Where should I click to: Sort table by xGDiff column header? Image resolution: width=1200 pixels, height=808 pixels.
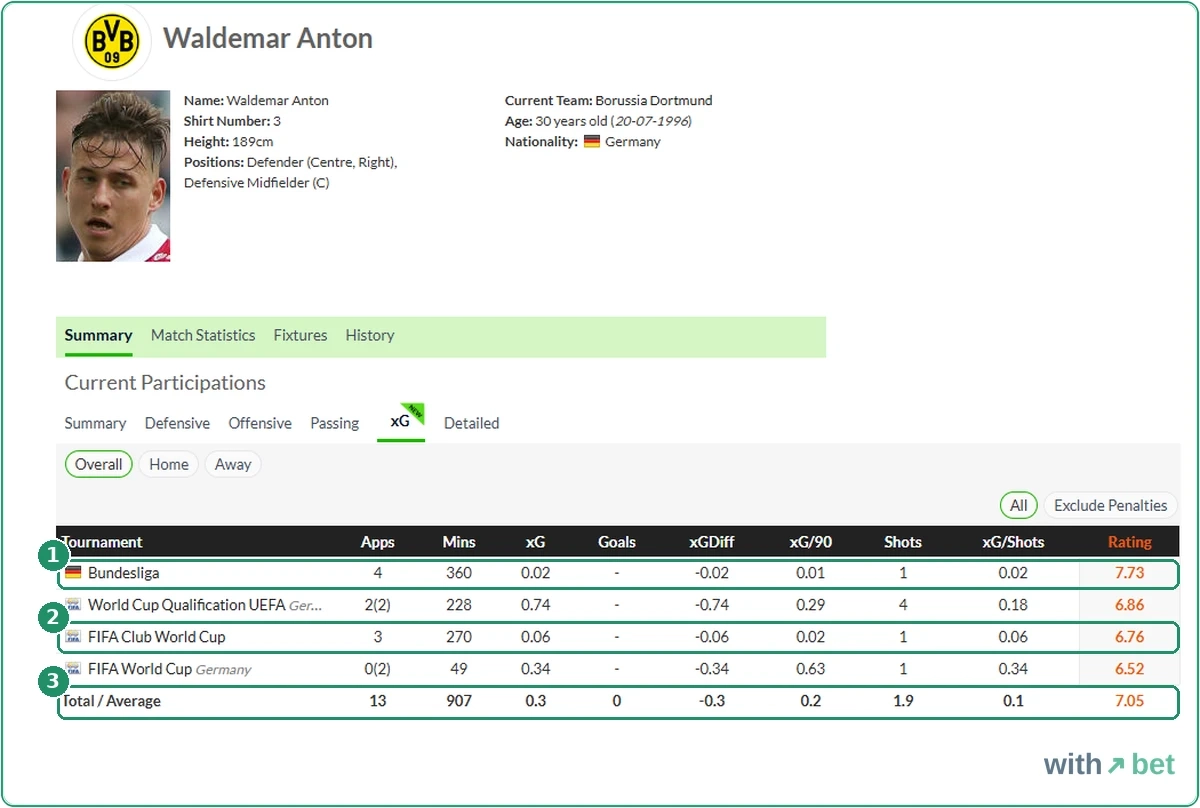coord(712,542)
